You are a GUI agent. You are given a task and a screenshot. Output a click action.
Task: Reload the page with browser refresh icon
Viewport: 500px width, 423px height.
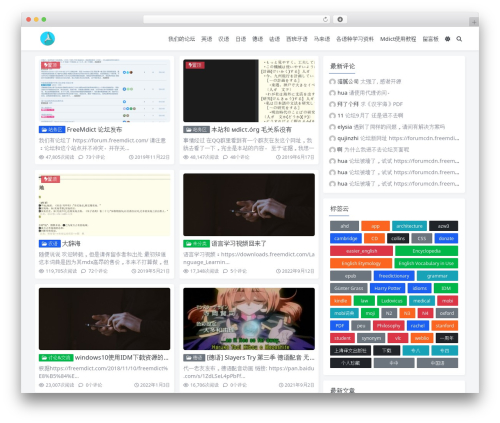coord(325,20)
